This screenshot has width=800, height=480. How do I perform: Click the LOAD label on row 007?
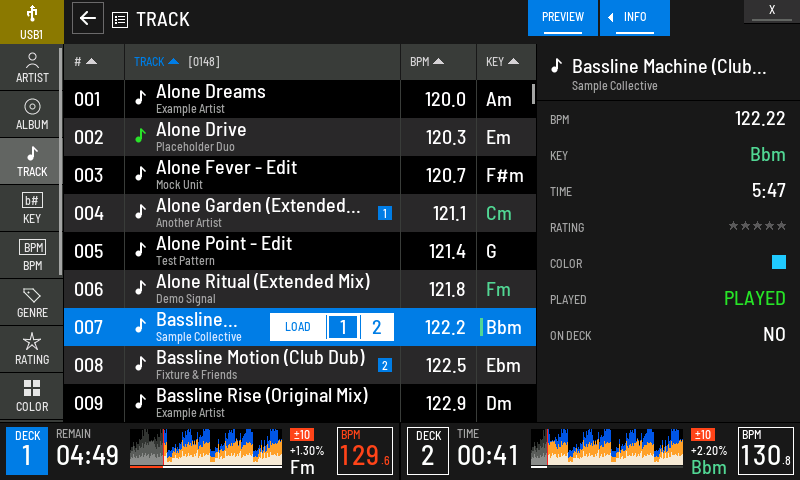[x=298, y=327]
